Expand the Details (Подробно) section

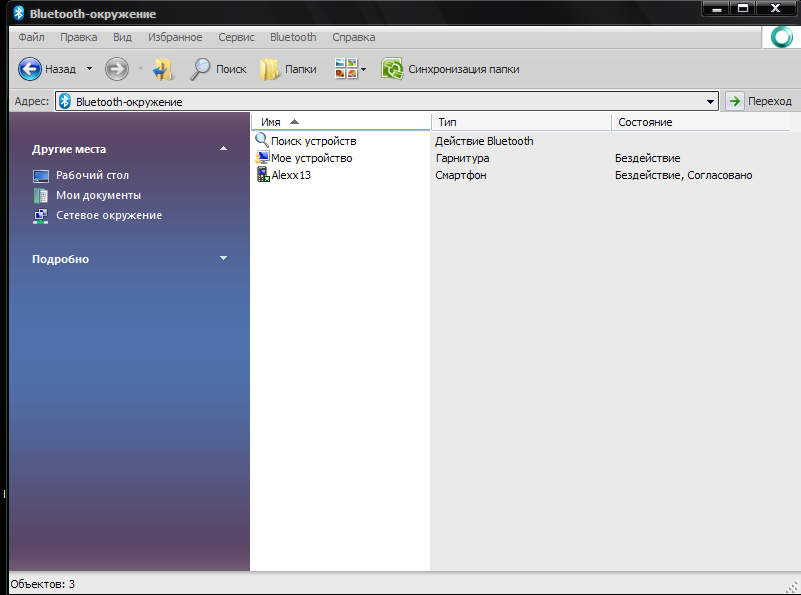pyautogui.click(x=224, y=259)
